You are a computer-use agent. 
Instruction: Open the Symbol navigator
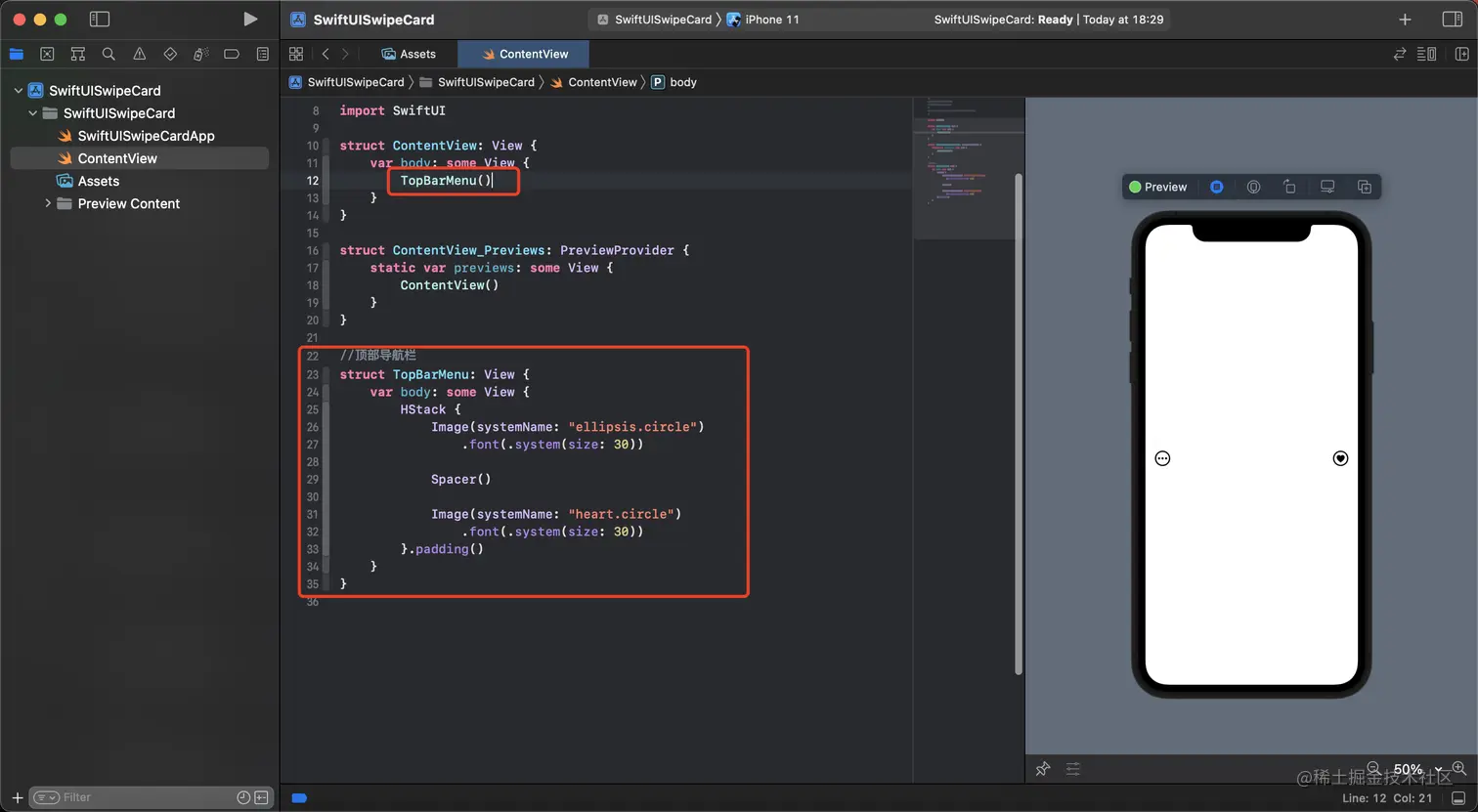(x=78, y=54)
